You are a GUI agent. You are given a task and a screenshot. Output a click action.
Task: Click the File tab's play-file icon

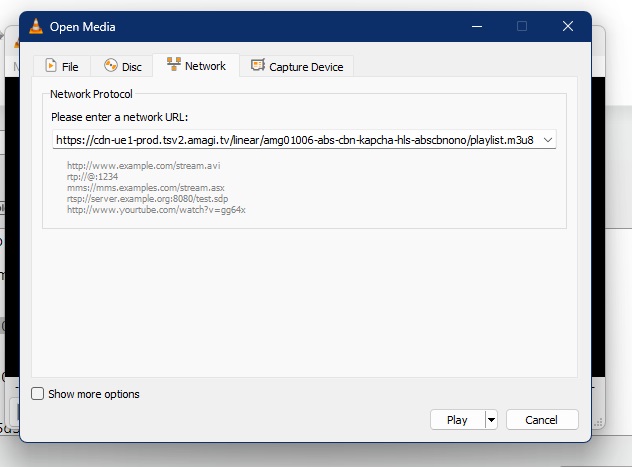pos(50,67)
